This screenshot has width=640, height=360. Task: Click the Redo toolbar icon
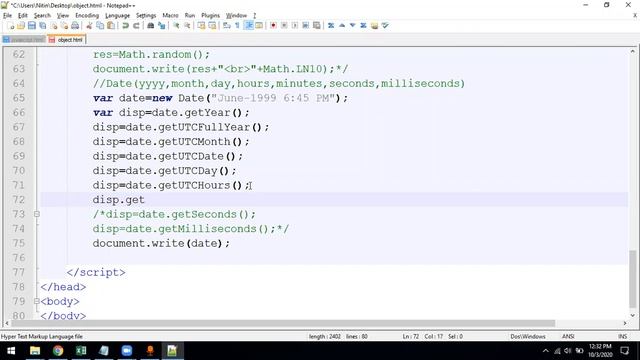pyautogui.click(x=136, y=26)
